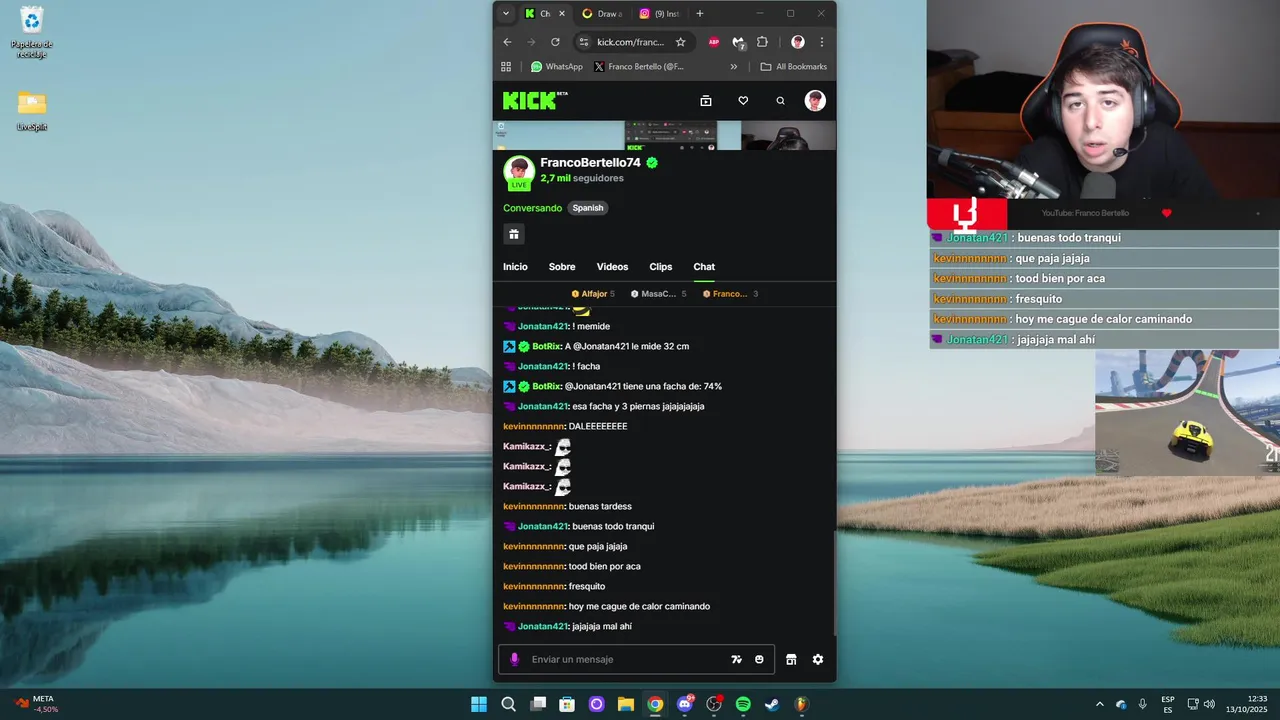Open the Chrome profile avatar
Image resolution: width=1280 pixels, height=720 pixels.
click(798, 42)
